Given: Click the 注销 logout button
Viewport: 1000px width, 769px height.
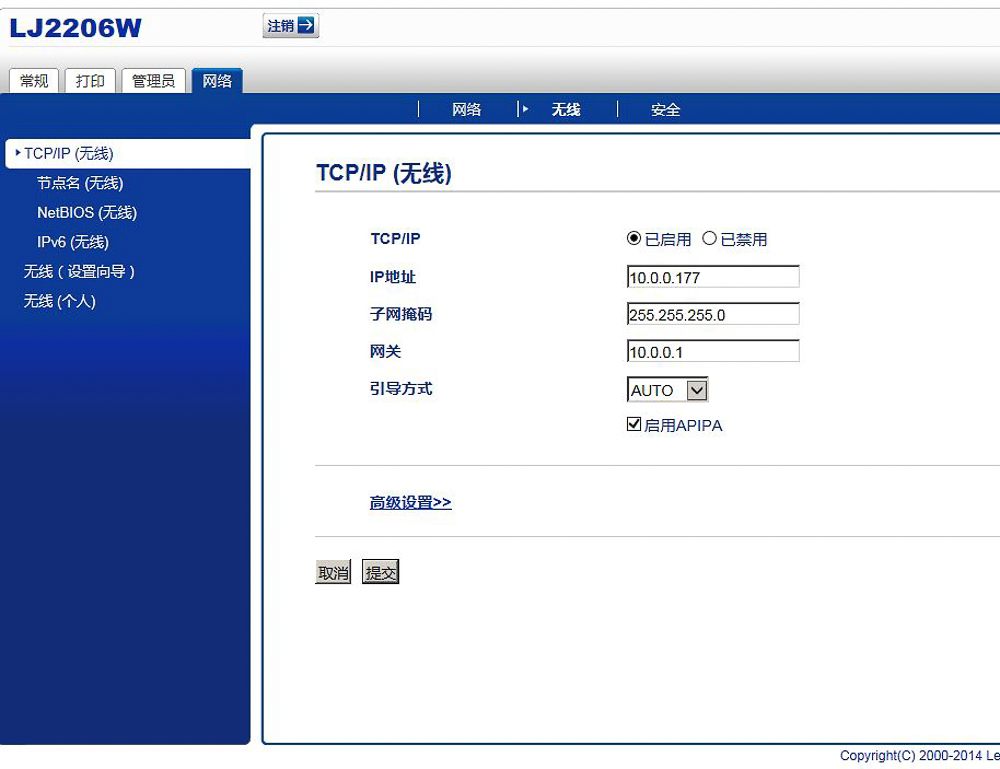Looking at the screenshot, I should (289, 26).
